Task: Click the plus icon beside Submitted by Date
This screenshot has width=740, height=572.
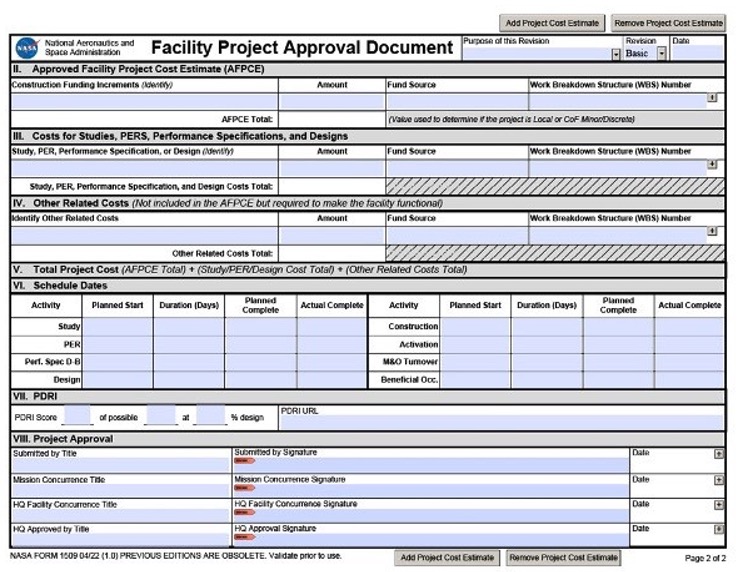Action: click(x=718, y=454)
